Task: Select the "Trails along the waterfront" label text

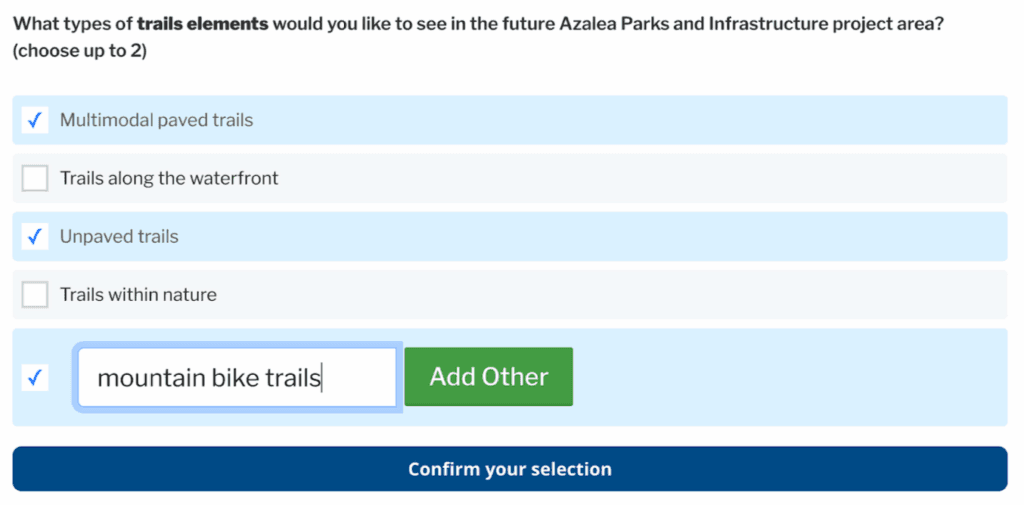Action: [x=169, y=178]
